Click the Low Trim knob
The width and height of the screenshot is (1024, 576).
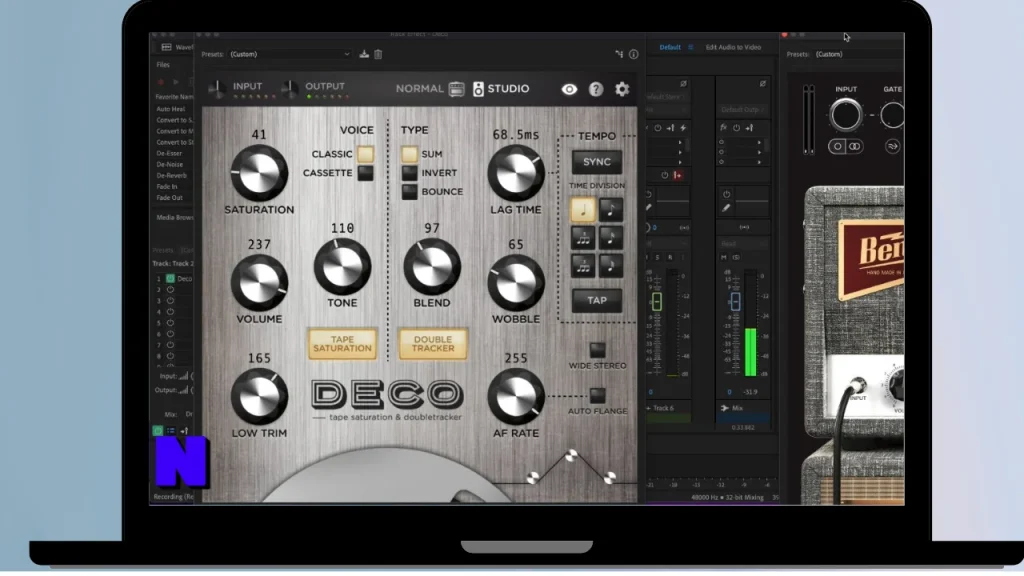pyautogui.click(x=259, y=396)
